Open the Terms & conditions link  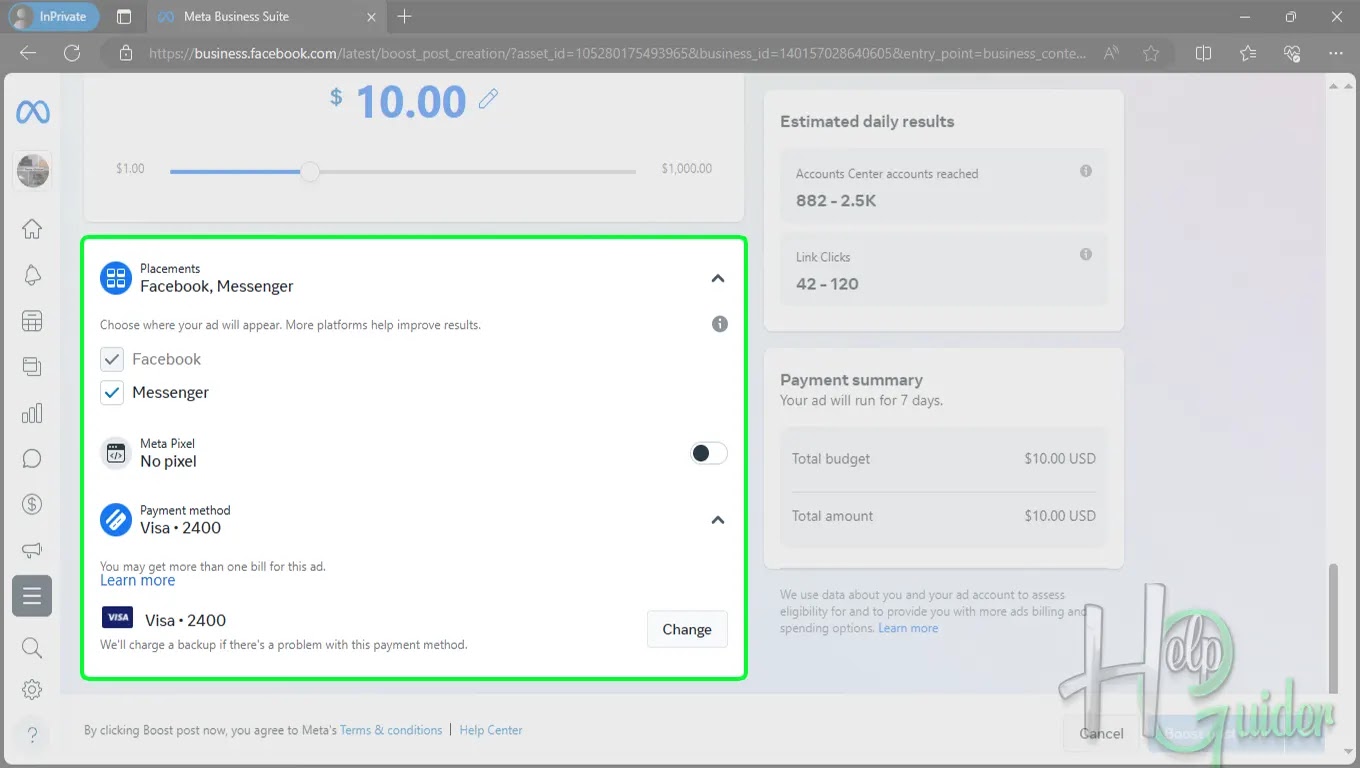pyautogui.click(x=391, y=730)
